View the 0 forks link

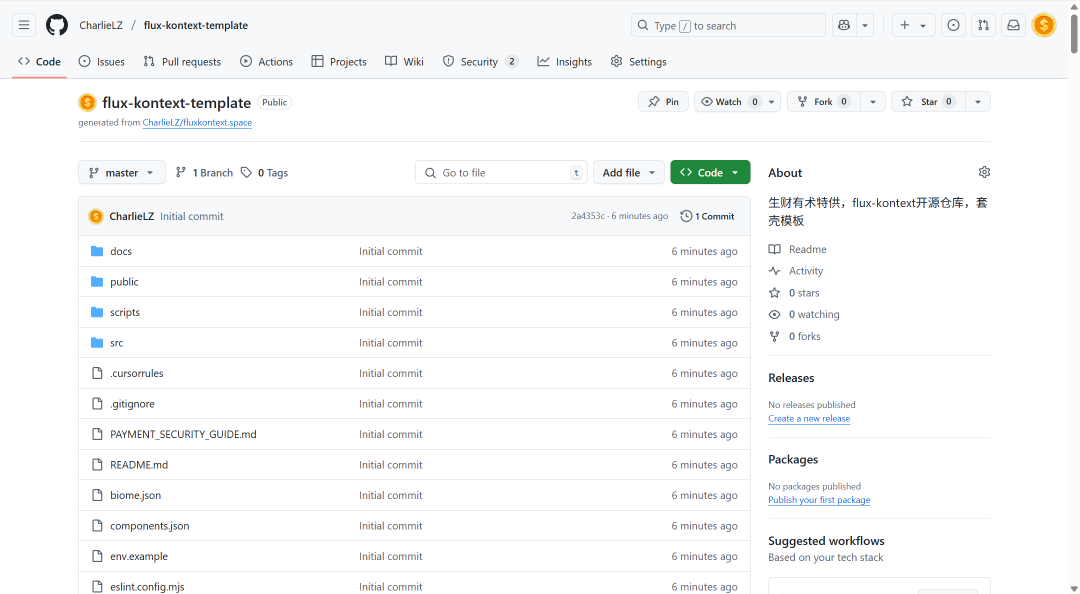tap(795, 336)
